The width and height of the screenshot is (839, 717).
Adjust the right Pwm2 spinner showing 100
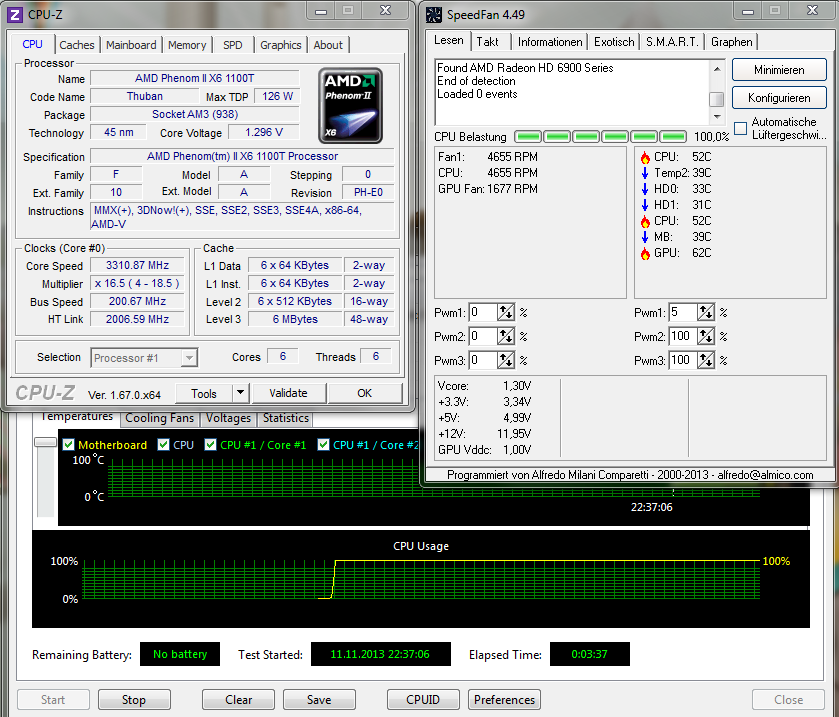point(706,336)
